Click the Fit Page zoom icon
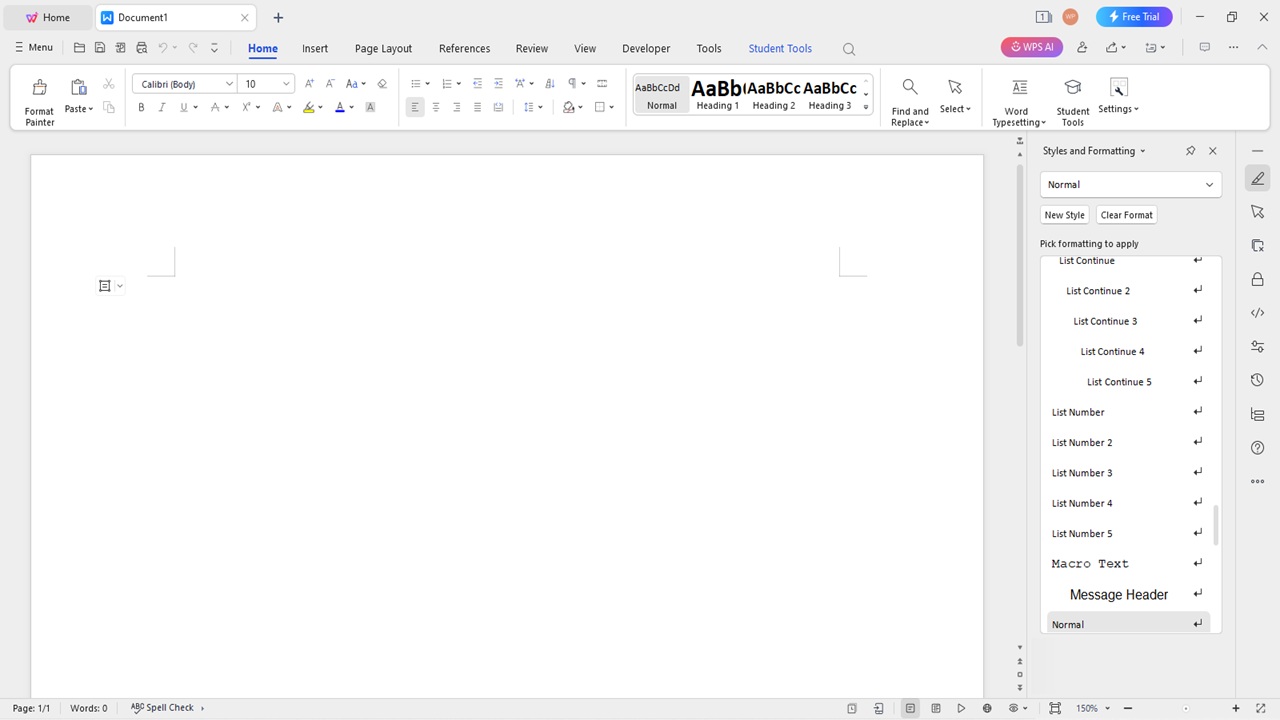Viewport: 1280px width, 720px height. click(x=1055, y=708)
